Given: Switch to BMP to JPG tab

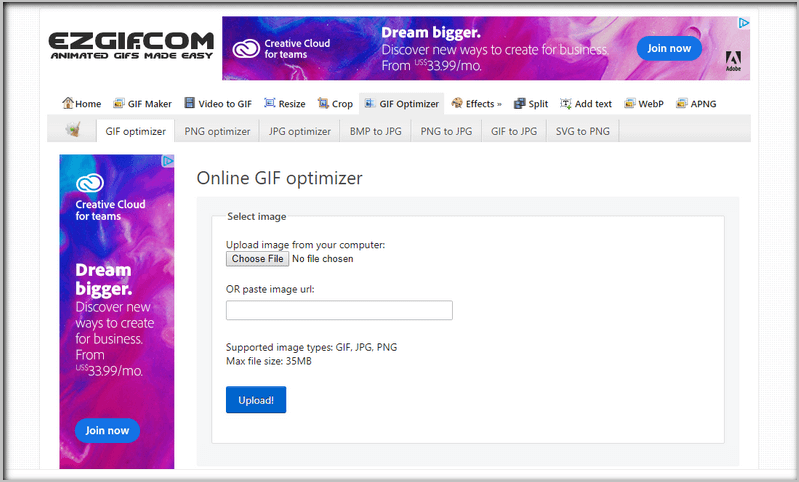Looking at the screenshot, I should point(376,131).
